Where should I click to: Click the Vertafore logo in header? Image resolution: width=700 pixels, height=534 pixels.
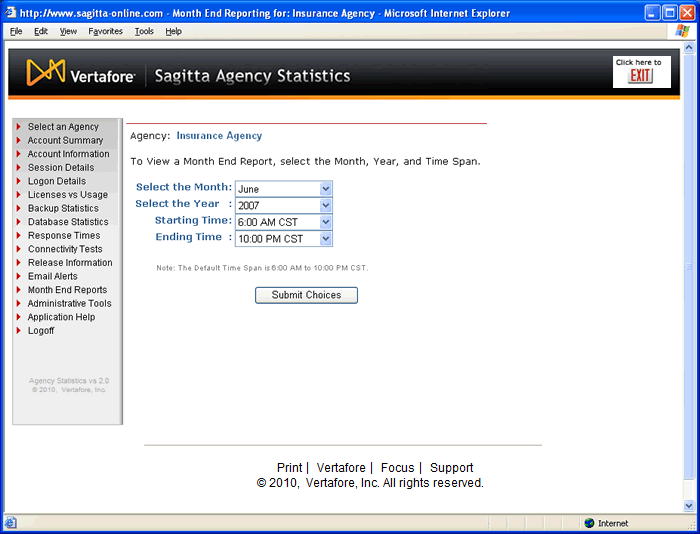pyautogui.click(x=80, y=73)
